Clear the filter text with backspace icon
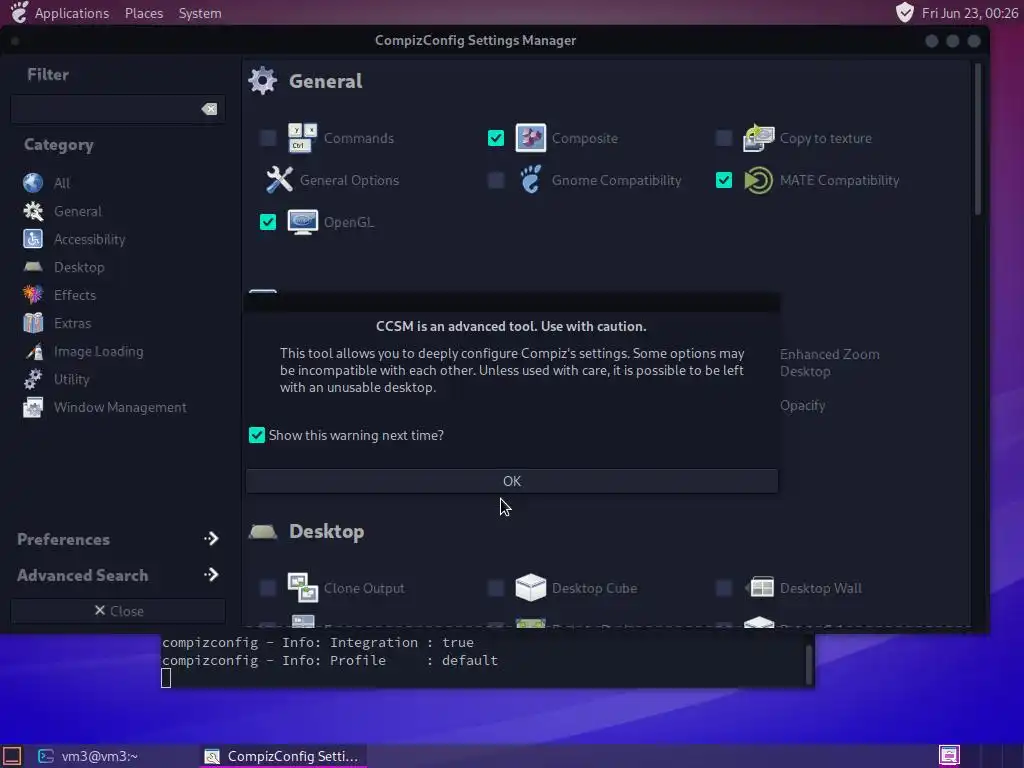 pyautogui.click(x=209, y=109)
